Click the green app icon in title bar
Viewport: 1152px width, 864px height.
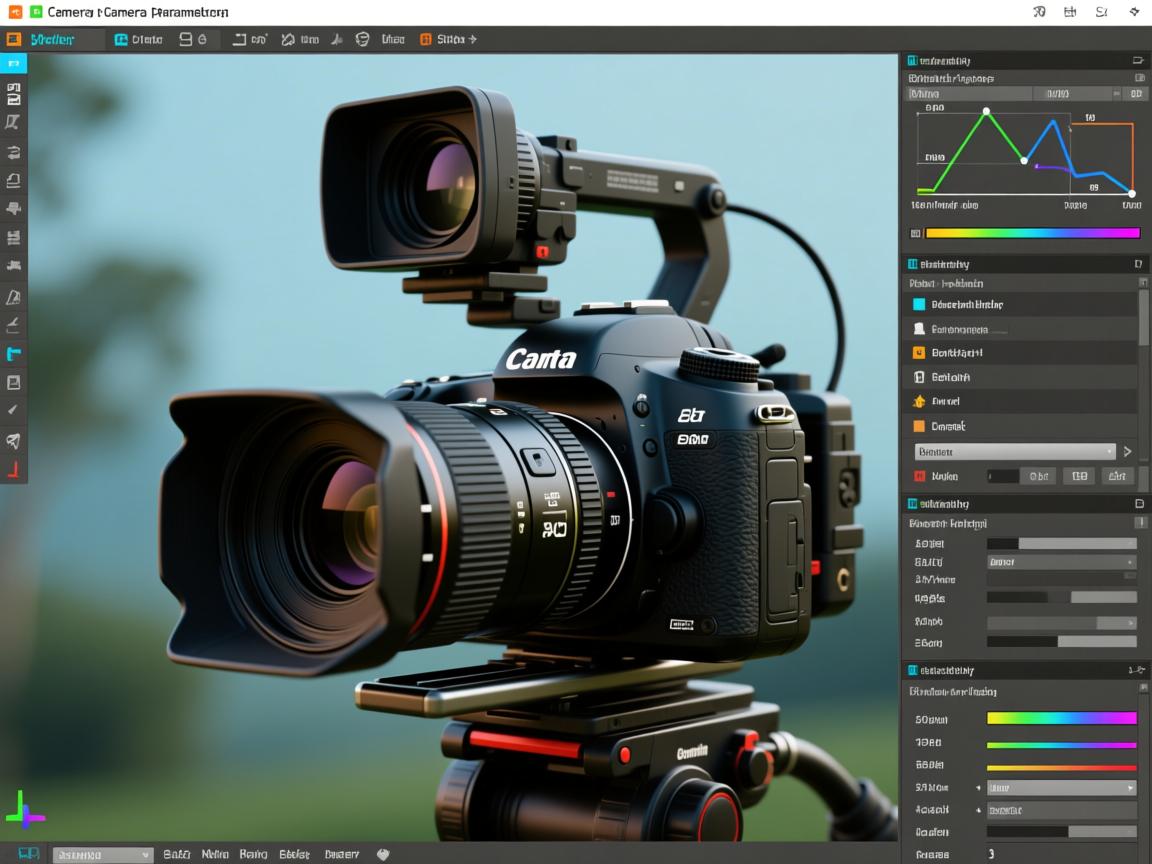point(36,12)
